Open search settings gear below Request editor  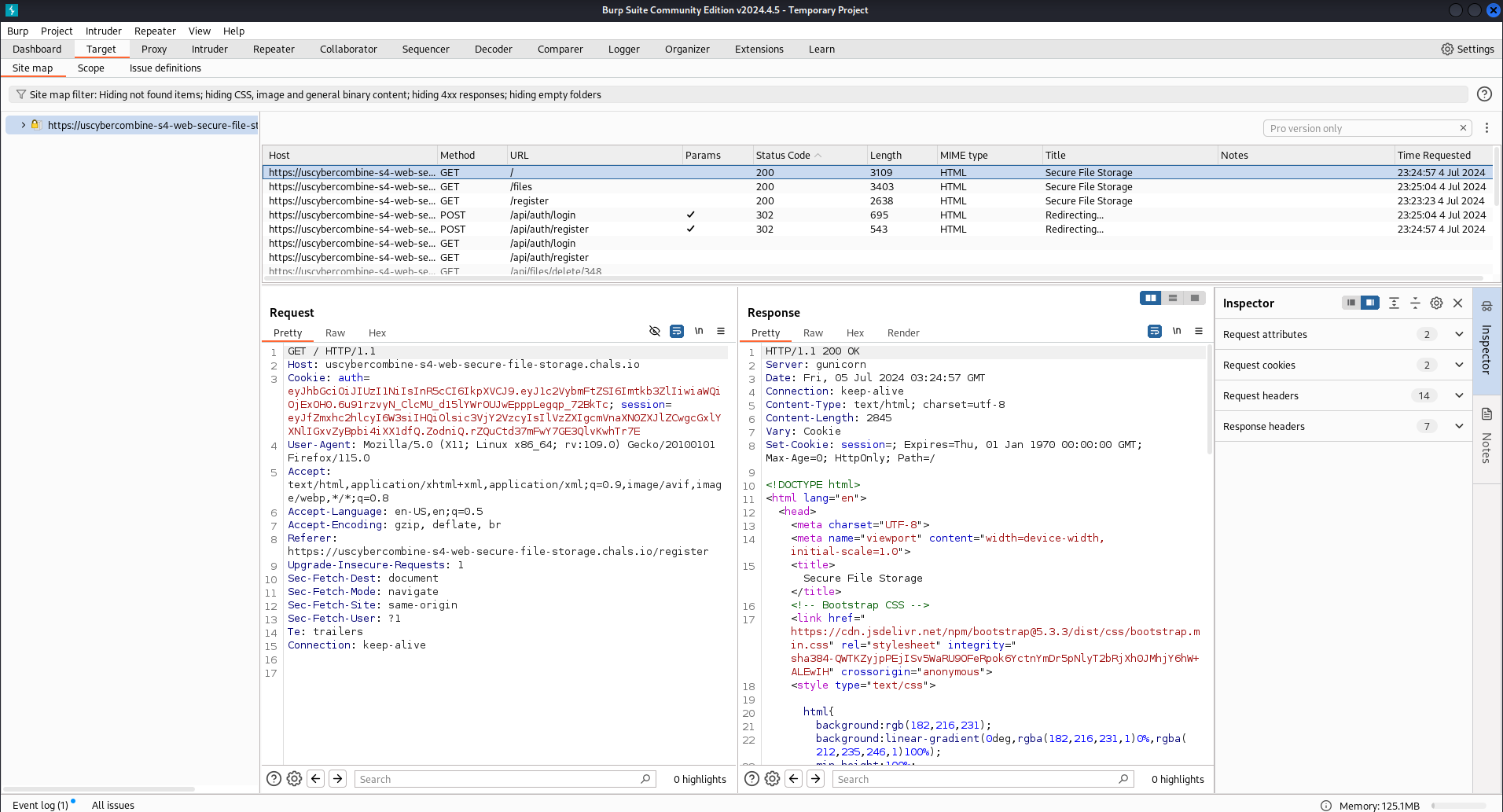click(x=294, y=779)
